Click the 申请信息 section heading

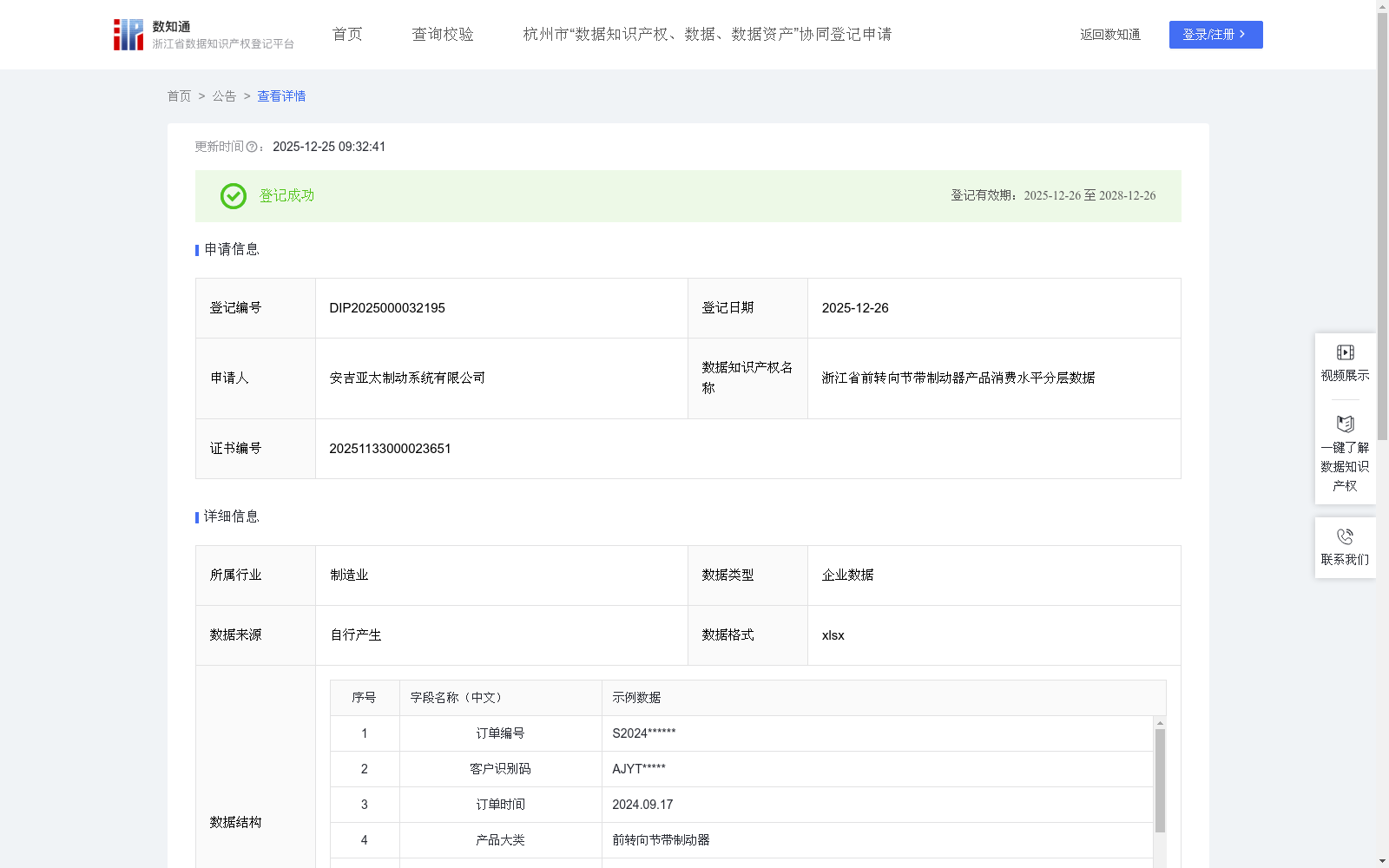(x=231, y=249)
